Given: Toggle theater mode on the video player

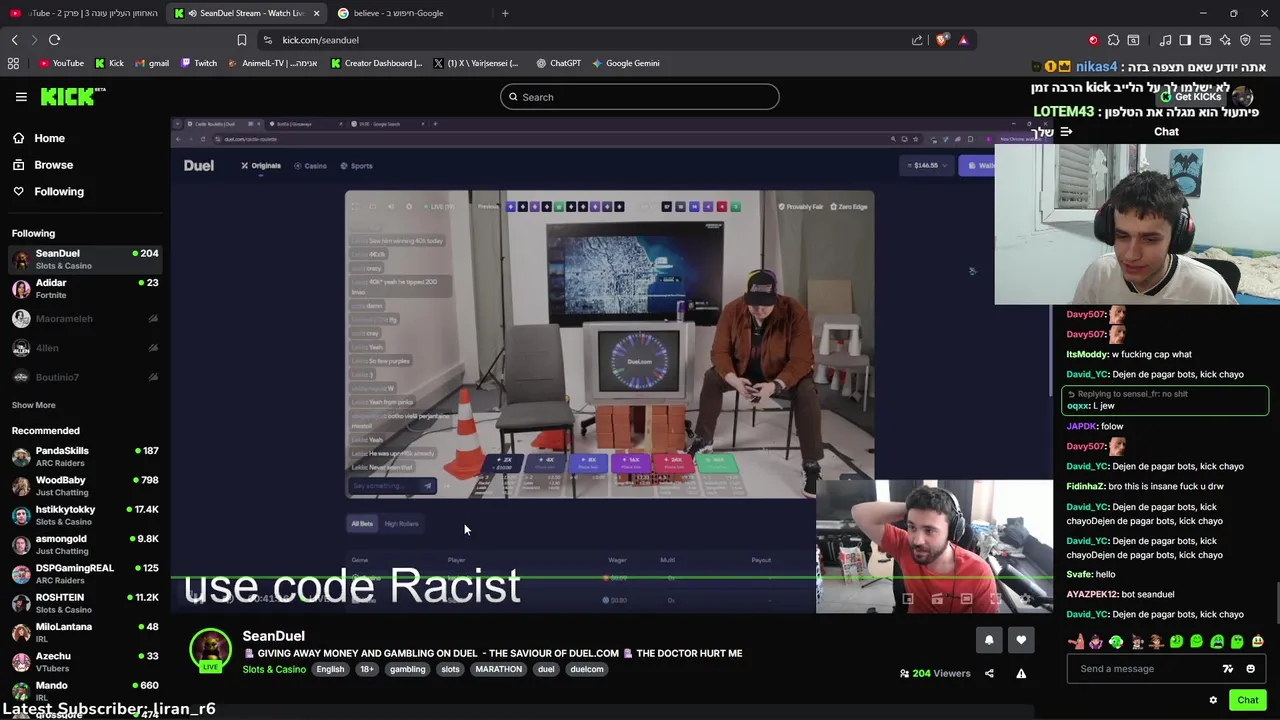Looking at the screenshot, I should [x=966, y=599].
